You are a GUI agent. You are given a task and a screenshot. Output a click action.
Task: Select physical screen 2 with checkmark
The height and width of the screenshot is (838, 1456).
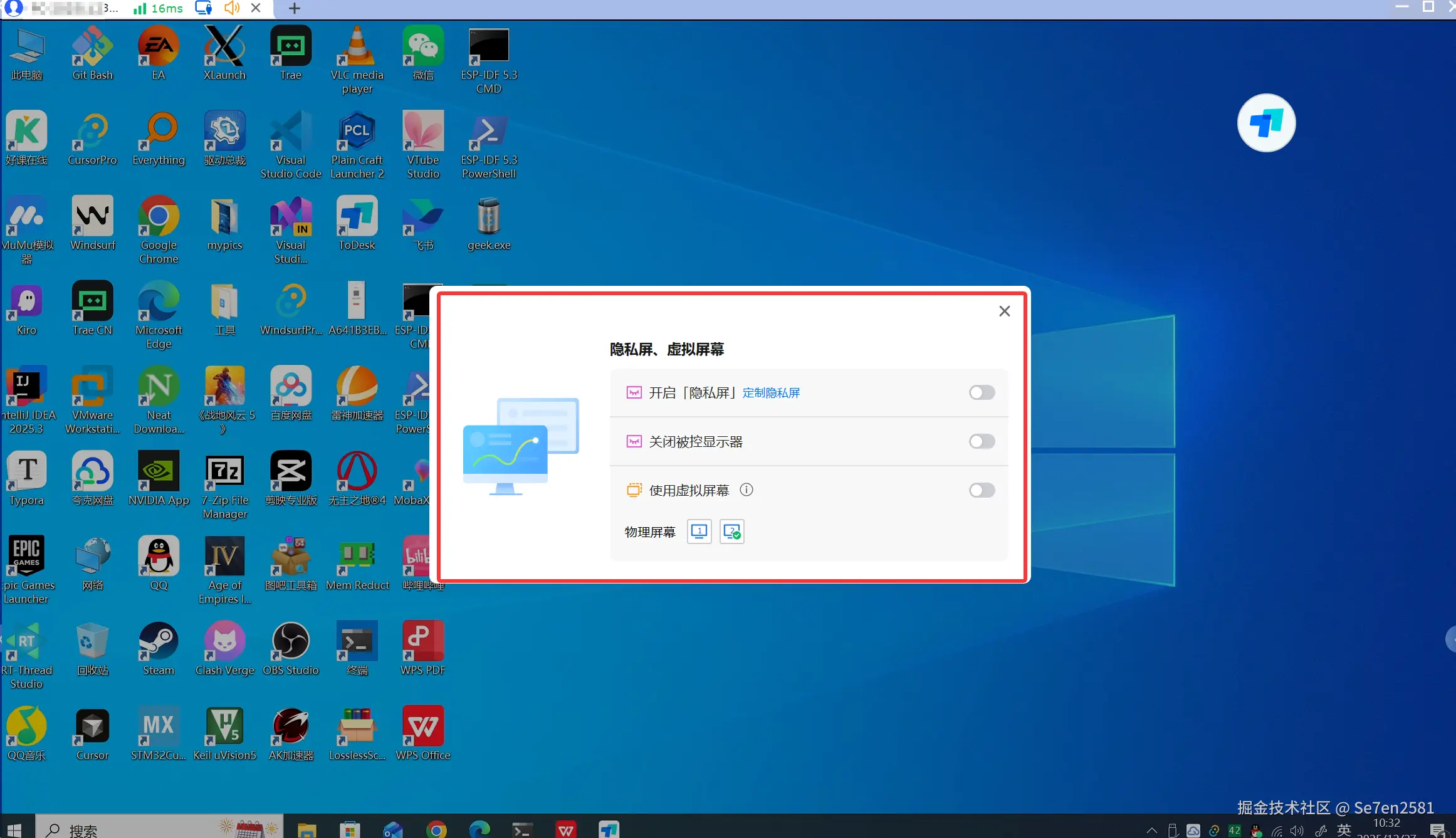tap(731, 532)
